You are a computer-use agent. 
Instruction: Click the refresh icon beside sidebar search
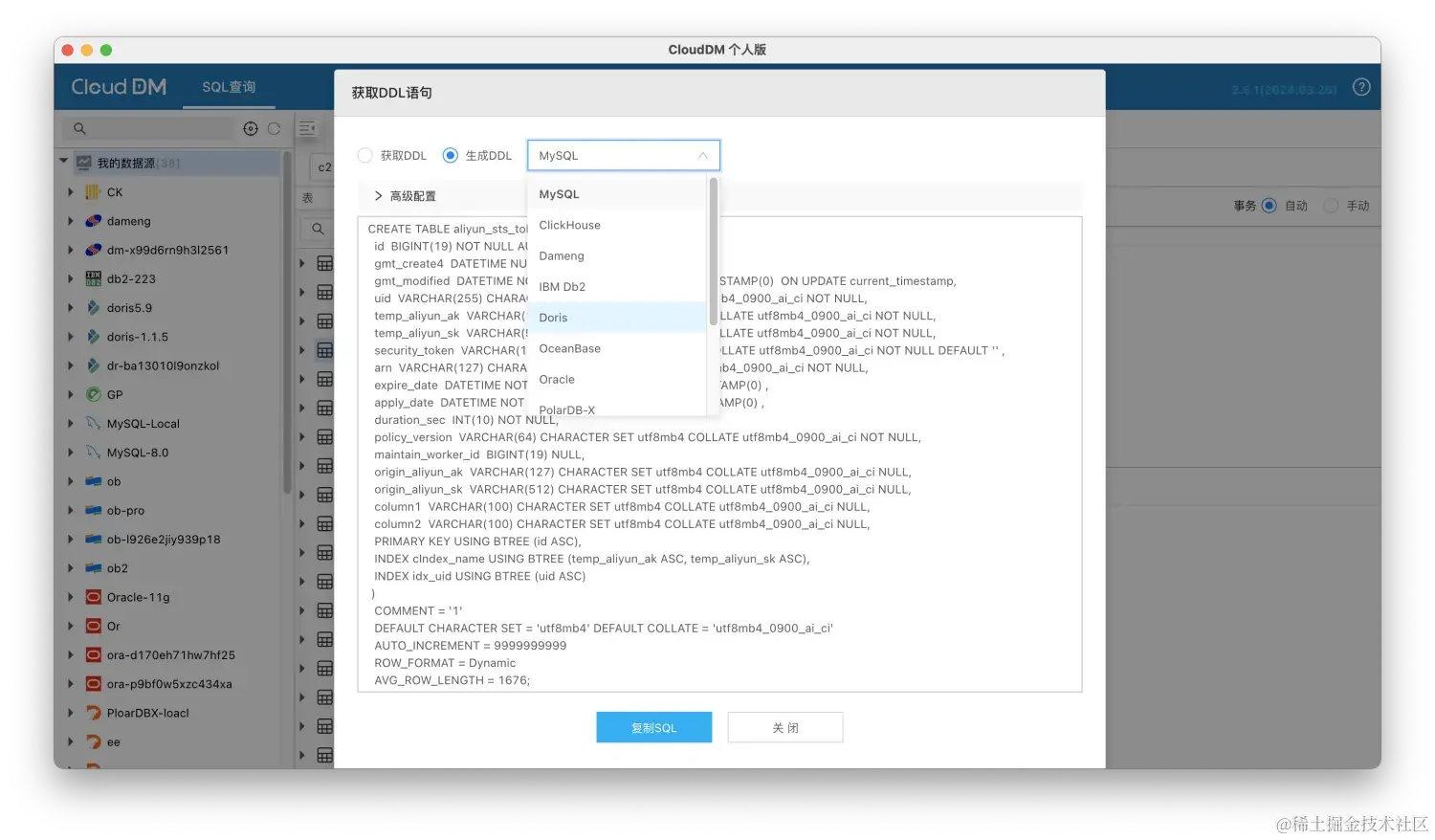point(275,128)
